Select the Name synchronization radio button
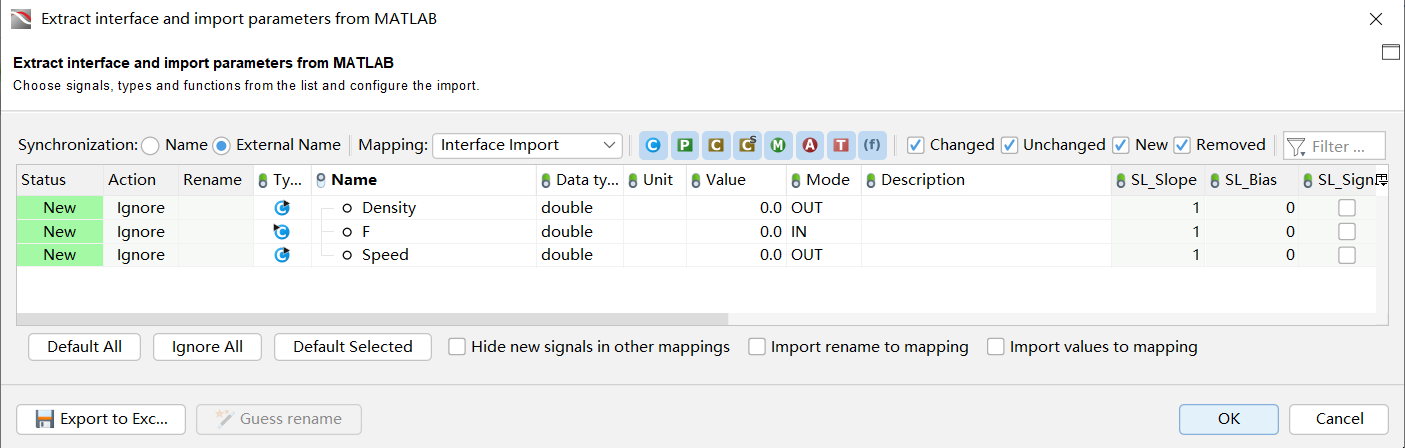1405x448 pixels. coord(151,145)
